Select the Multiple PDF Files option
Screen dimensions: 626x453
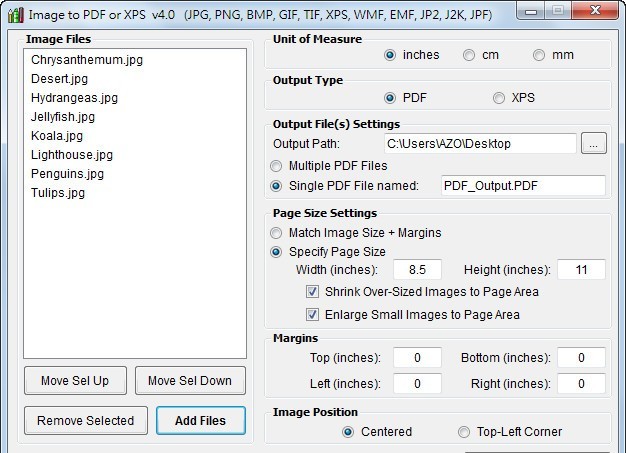277,166
